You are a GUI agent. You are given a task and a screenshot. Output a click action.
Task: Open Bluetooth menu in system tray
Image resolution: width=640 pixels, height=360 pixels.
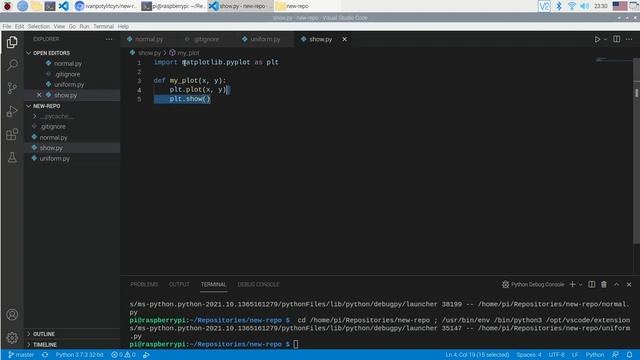559,6
